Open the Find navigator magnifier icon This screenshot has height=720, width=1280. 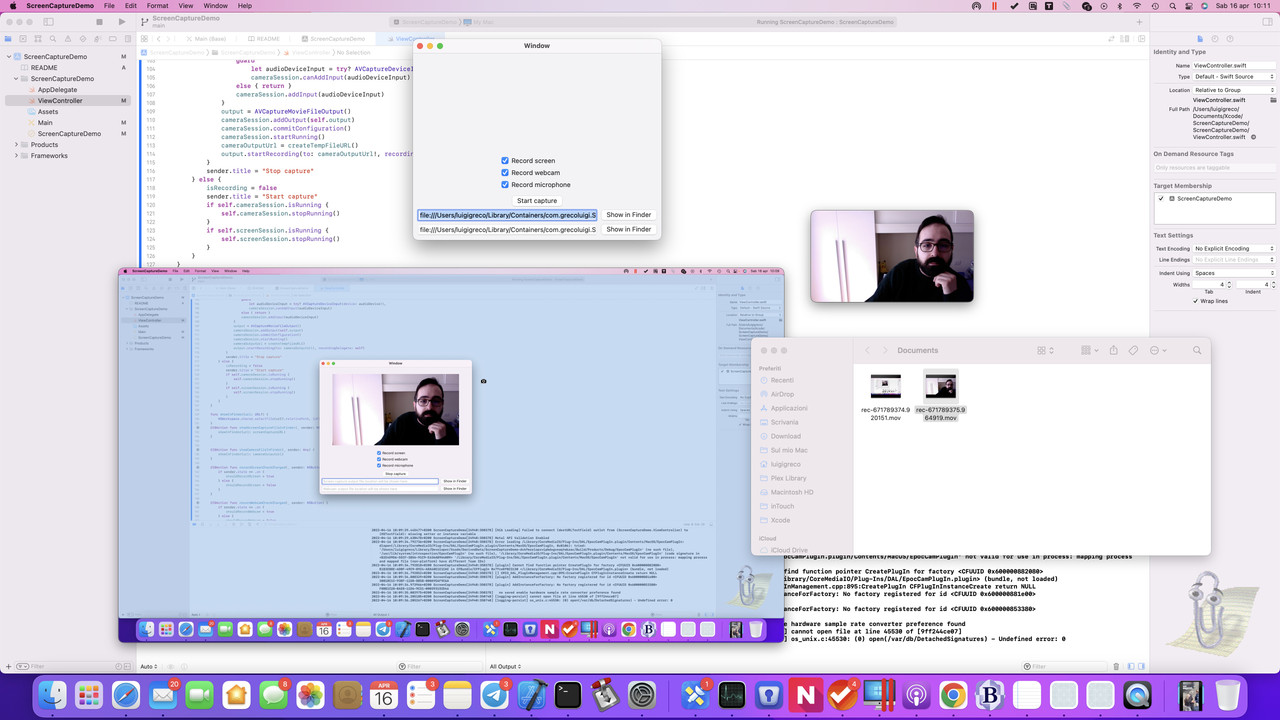pos(52,39)
